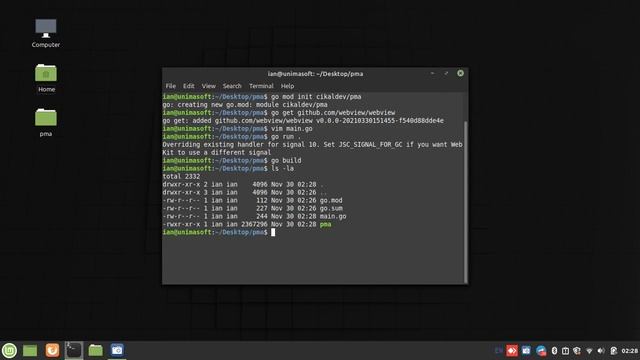The image size is (640, 360).
Task: Click the 'ls -la' command line
Action: 282,168
